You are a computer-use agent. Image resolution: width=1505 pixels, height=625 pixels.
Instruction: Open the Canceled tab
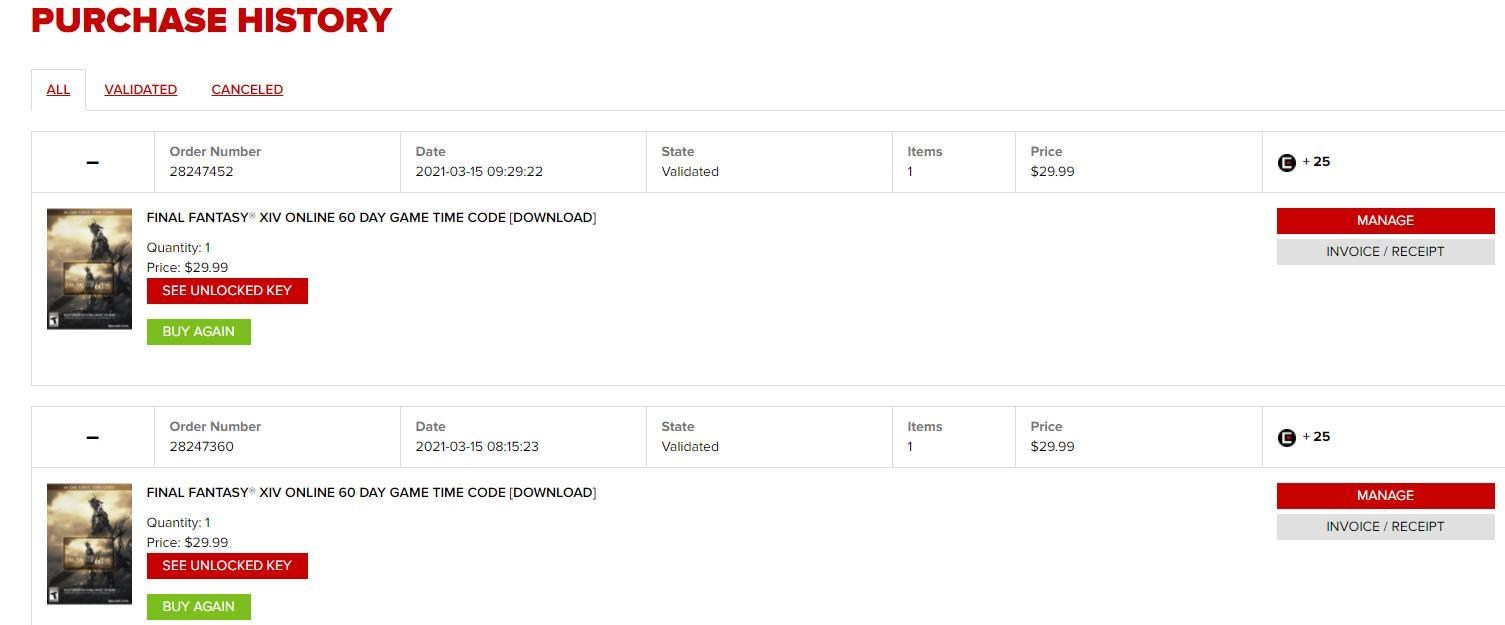pyautogui.click(x=247, y=90)
